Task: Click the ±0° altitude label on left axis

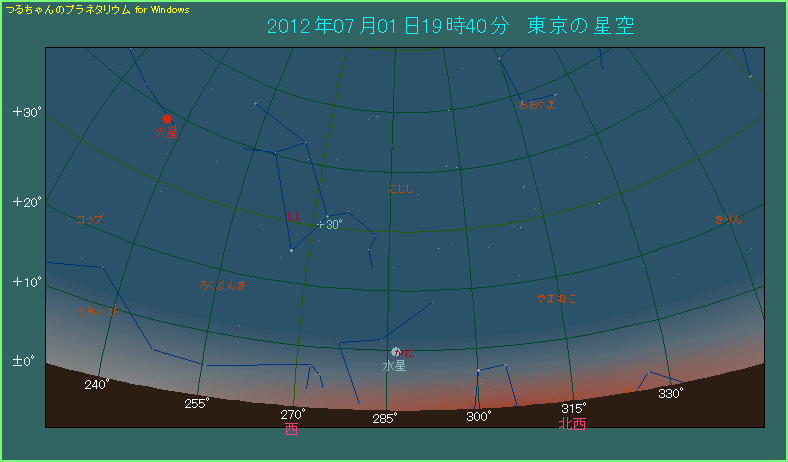Action: pos(24,360)
